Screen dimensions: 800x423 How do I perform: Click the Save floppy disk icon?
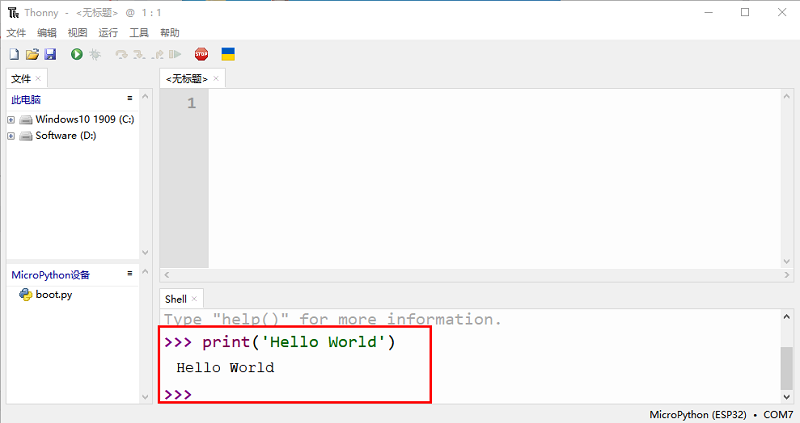click(x=49, y=54)
